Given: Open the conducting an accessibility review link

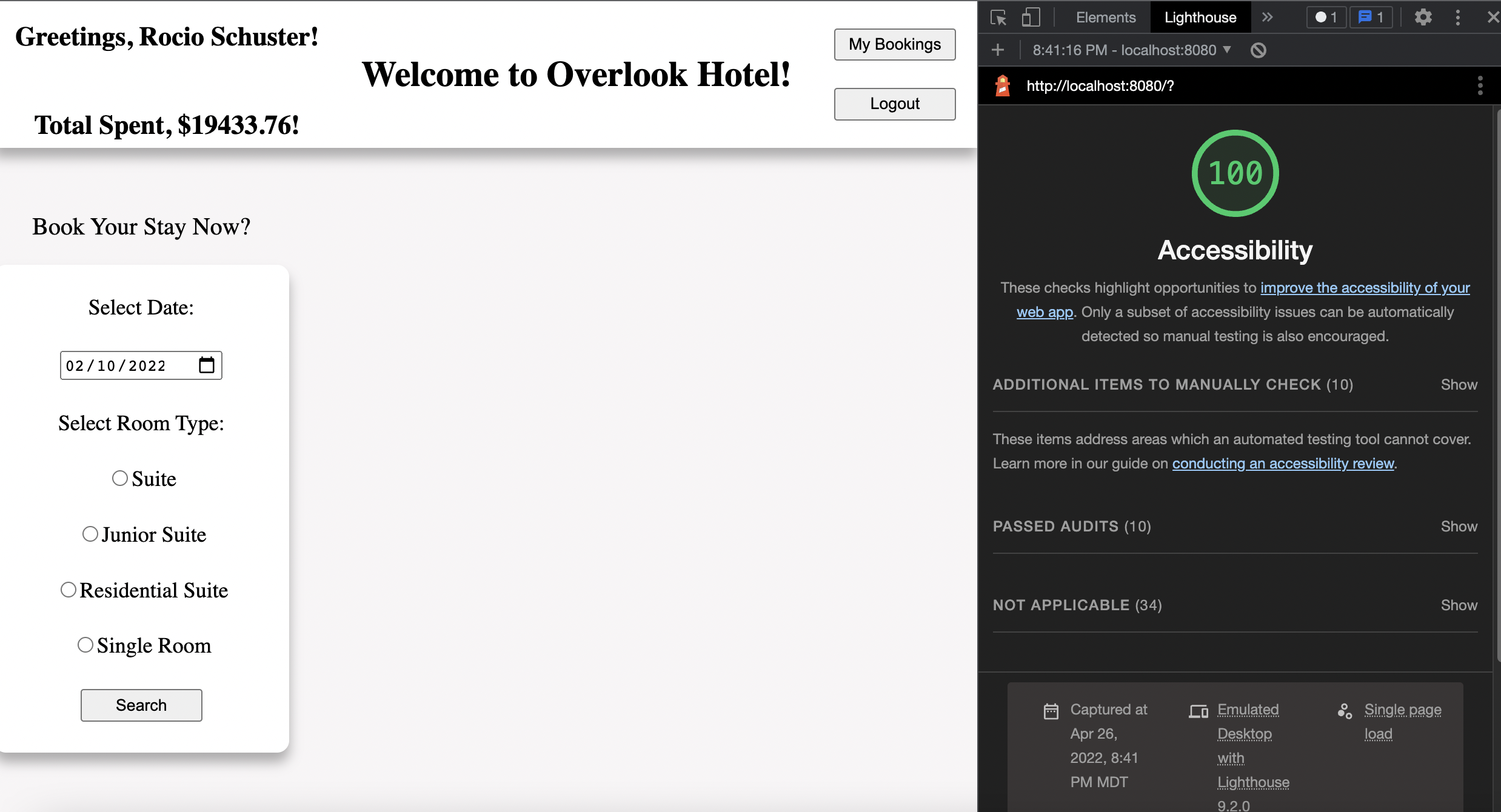Looking at the screenshot, I should click(1283, 463).
